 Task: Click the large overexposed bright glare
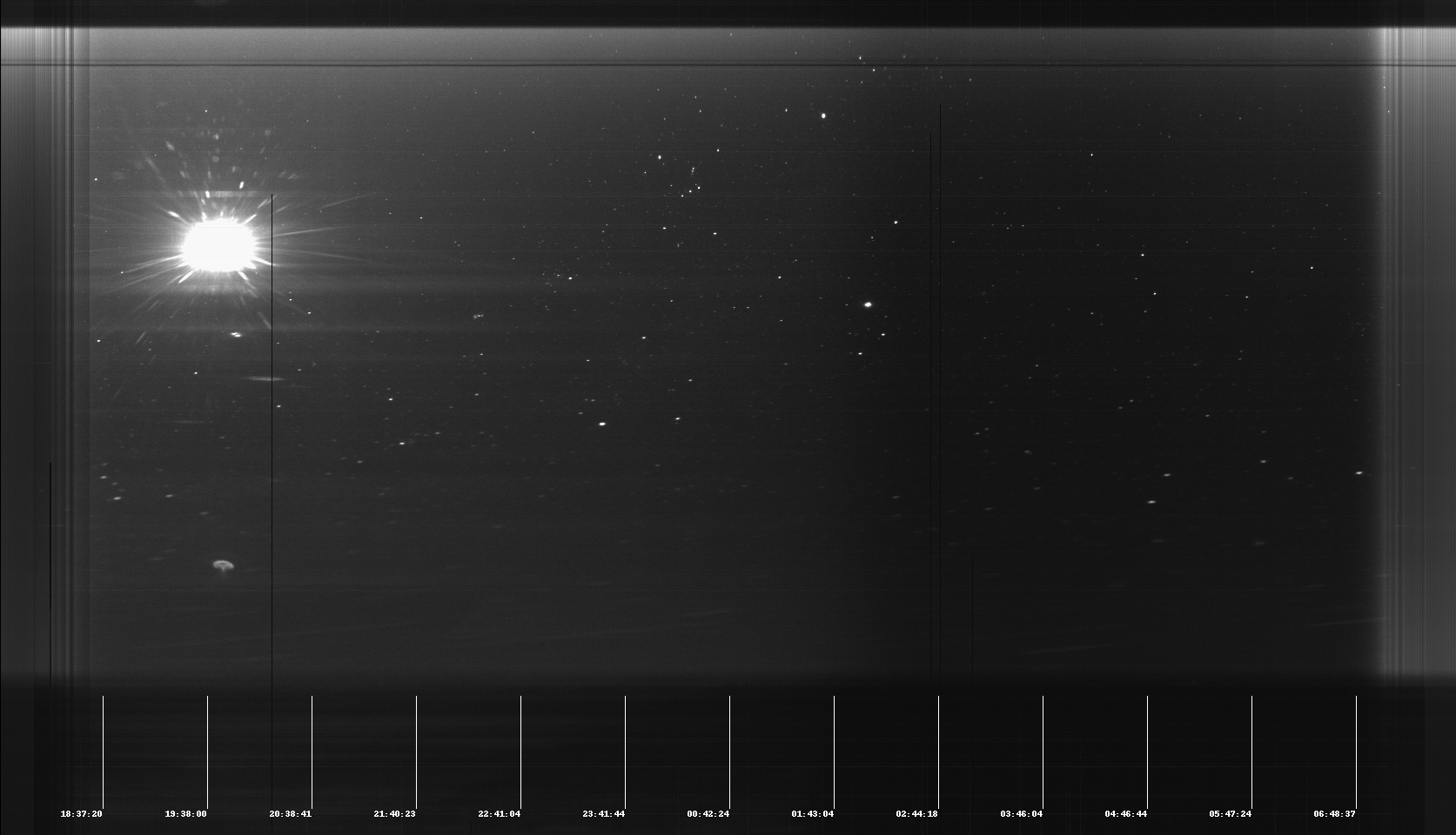click(x=218, y=245)
